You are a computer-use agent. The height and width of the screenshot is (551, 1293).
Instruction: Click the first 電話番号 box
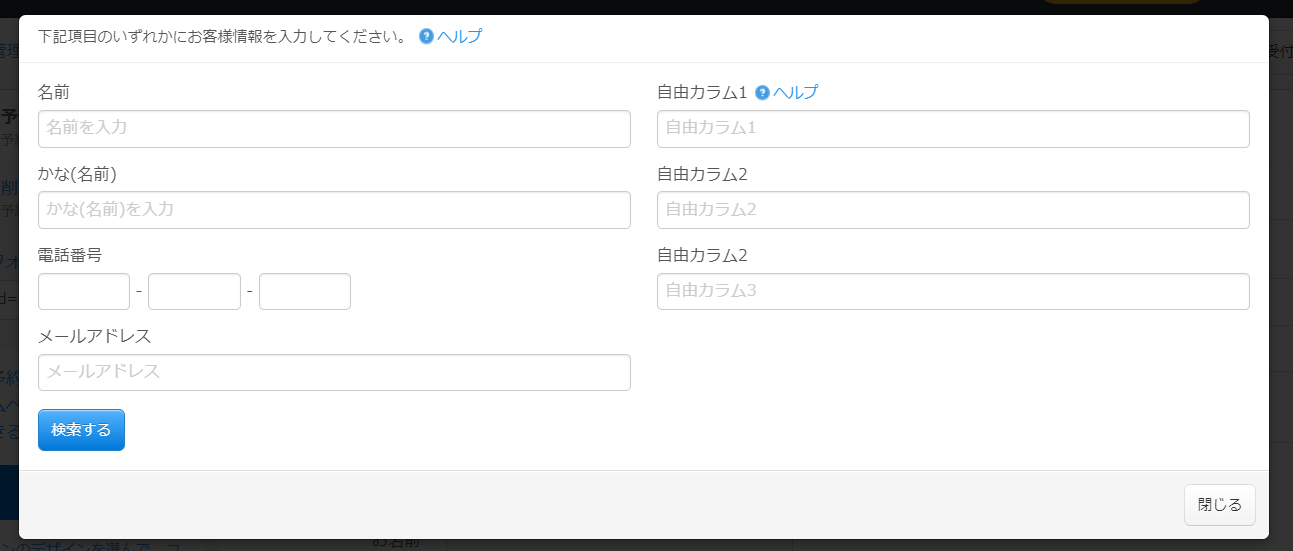pos(84,292)
